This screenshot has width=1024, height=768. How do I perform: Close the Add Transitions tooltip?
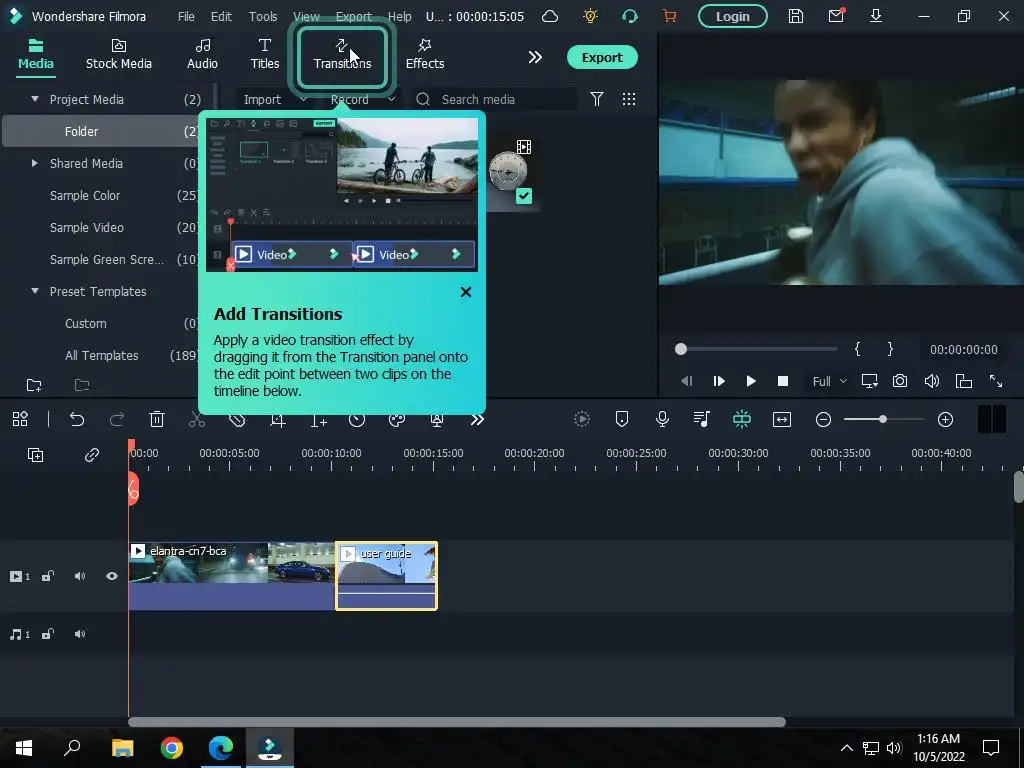coord(466,292)
